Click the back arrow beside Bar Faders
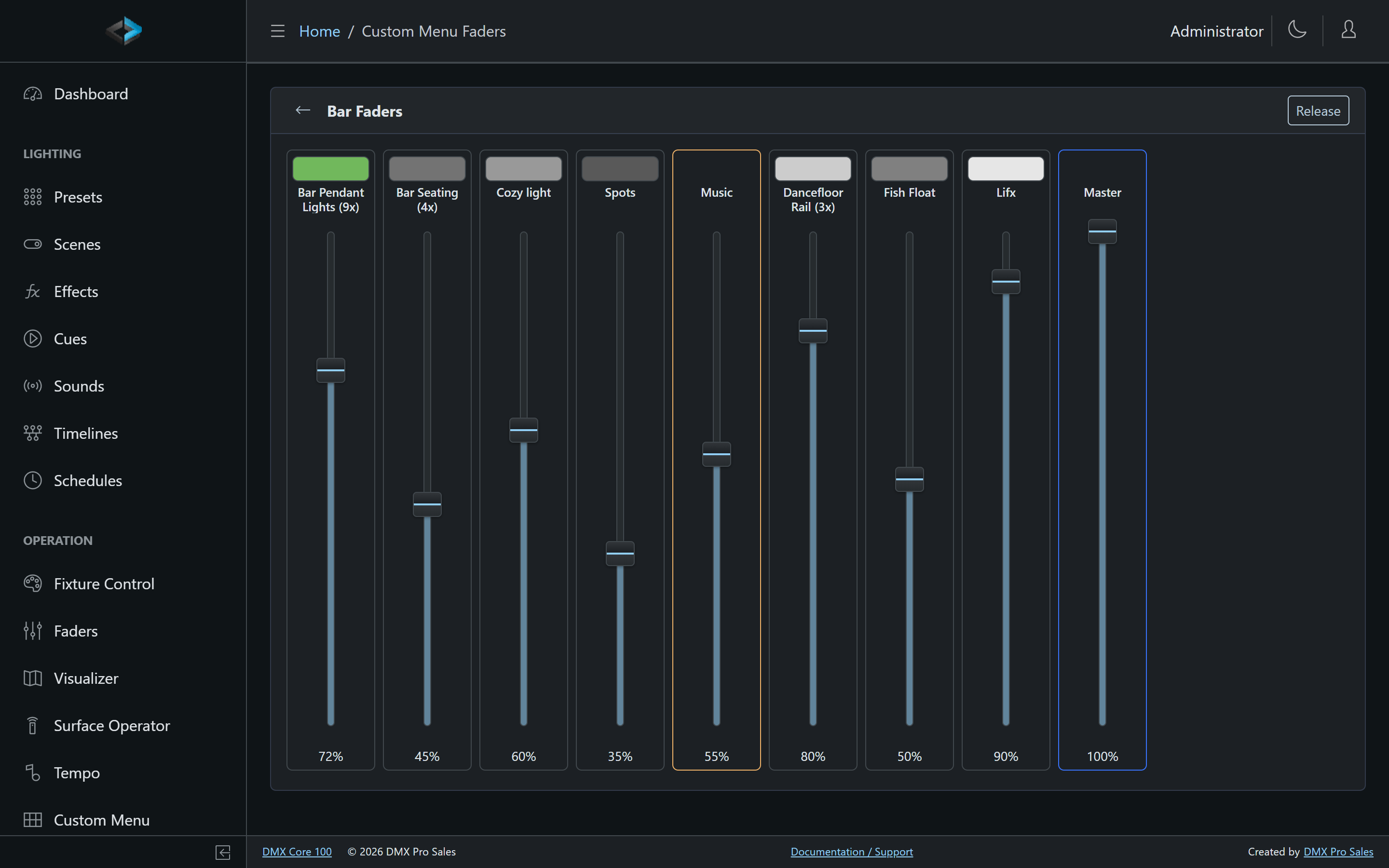 point(303,110)
